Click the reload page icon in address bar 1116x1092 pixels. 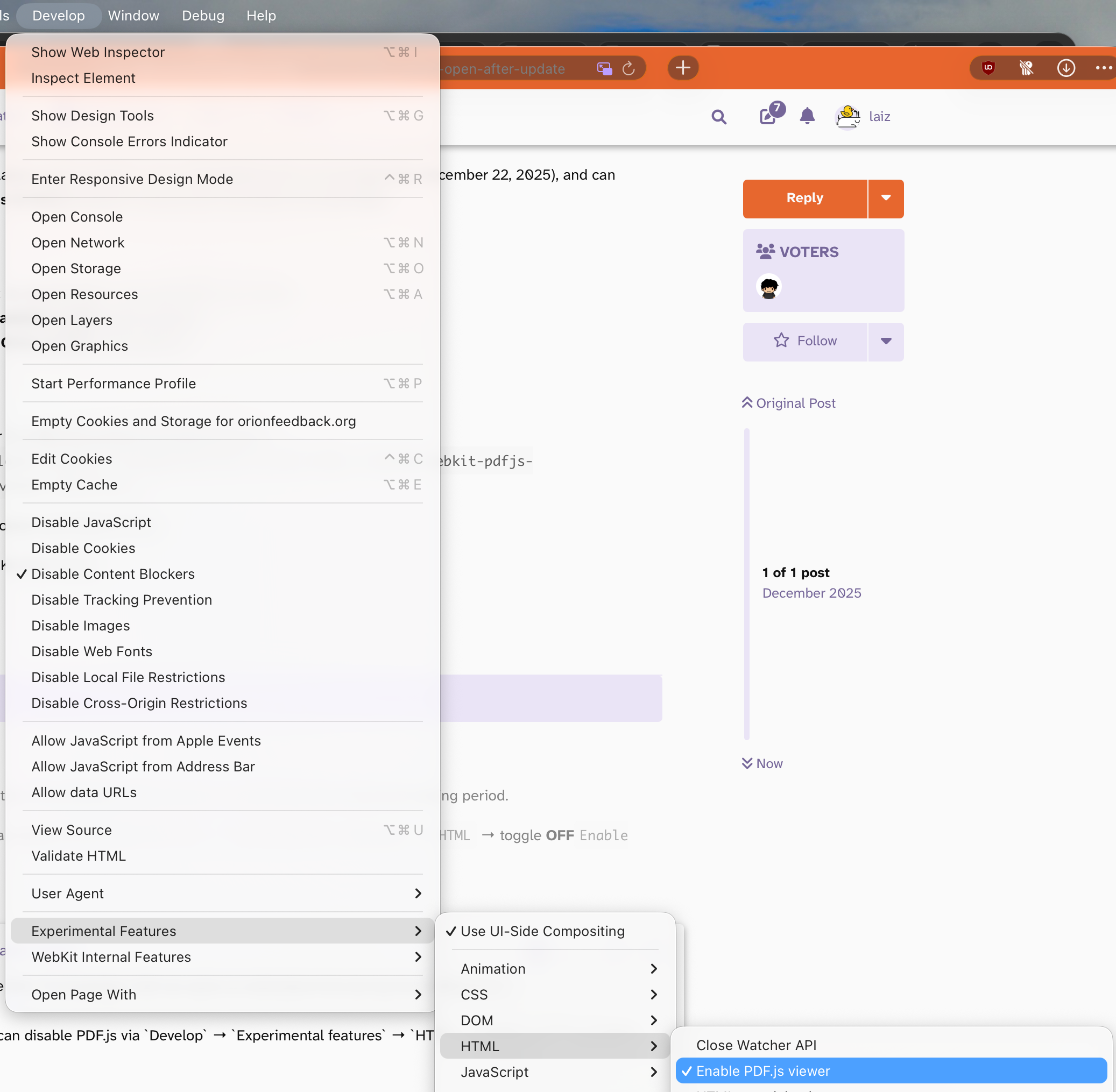click(x=628, y=69)
